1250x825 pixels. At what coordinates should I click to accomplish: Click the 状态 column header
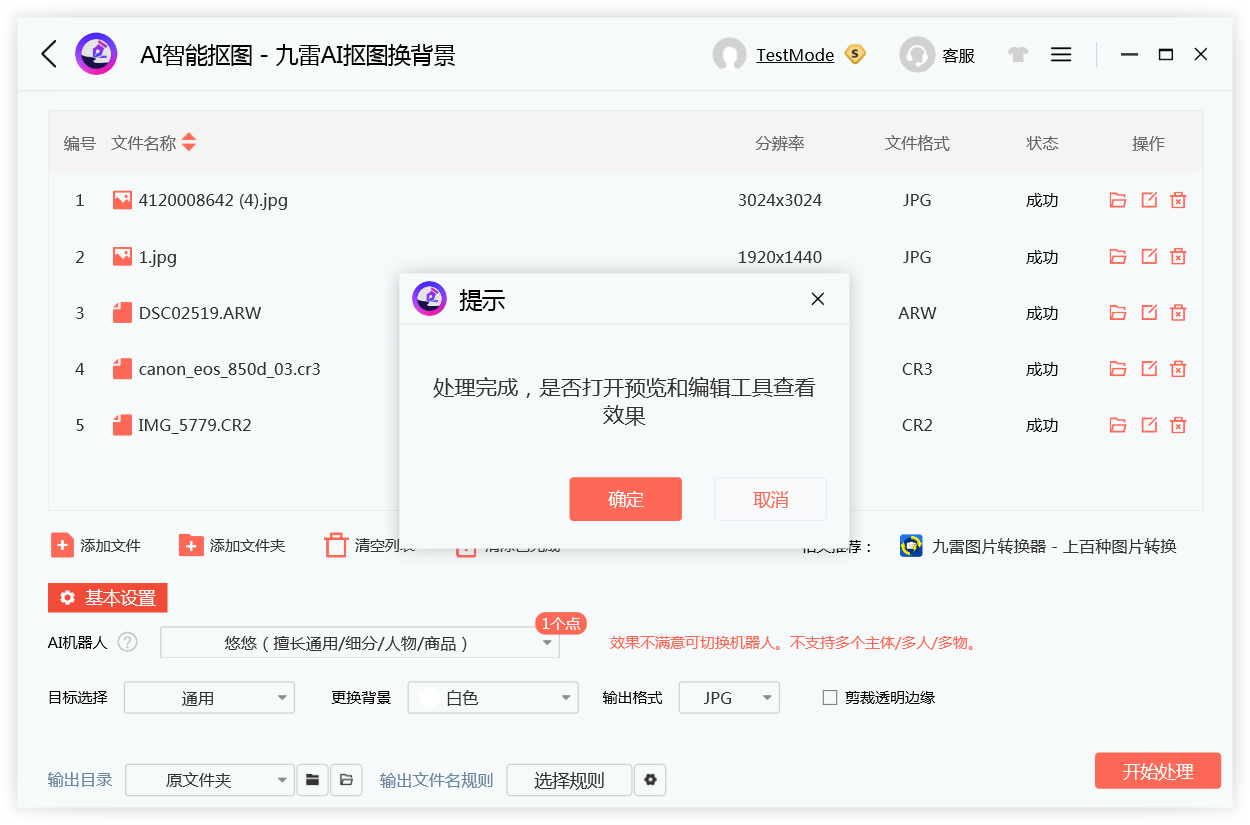[x=1042, y=143]
